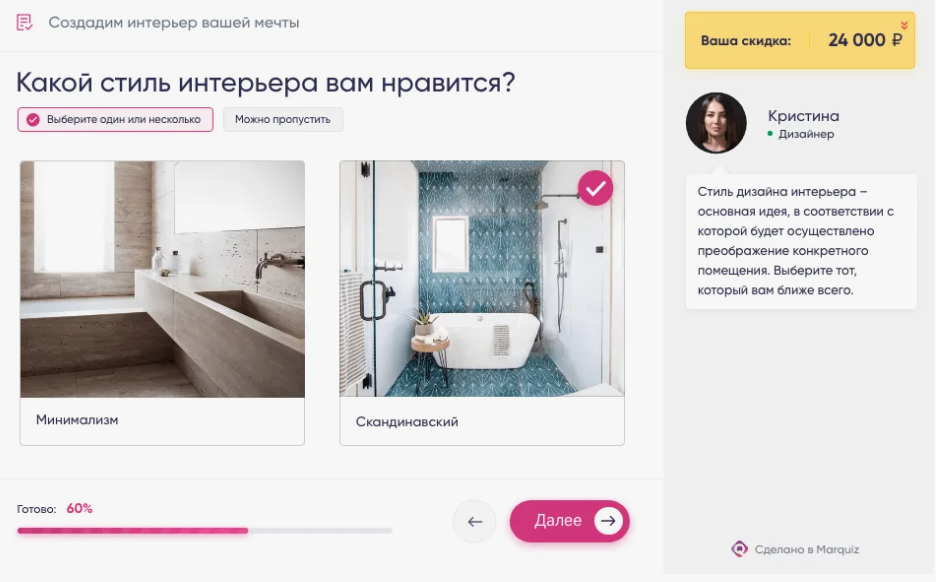Click the right arrow circle inside Далее
The width and height of the screenshot is (936, 582).
608,521
